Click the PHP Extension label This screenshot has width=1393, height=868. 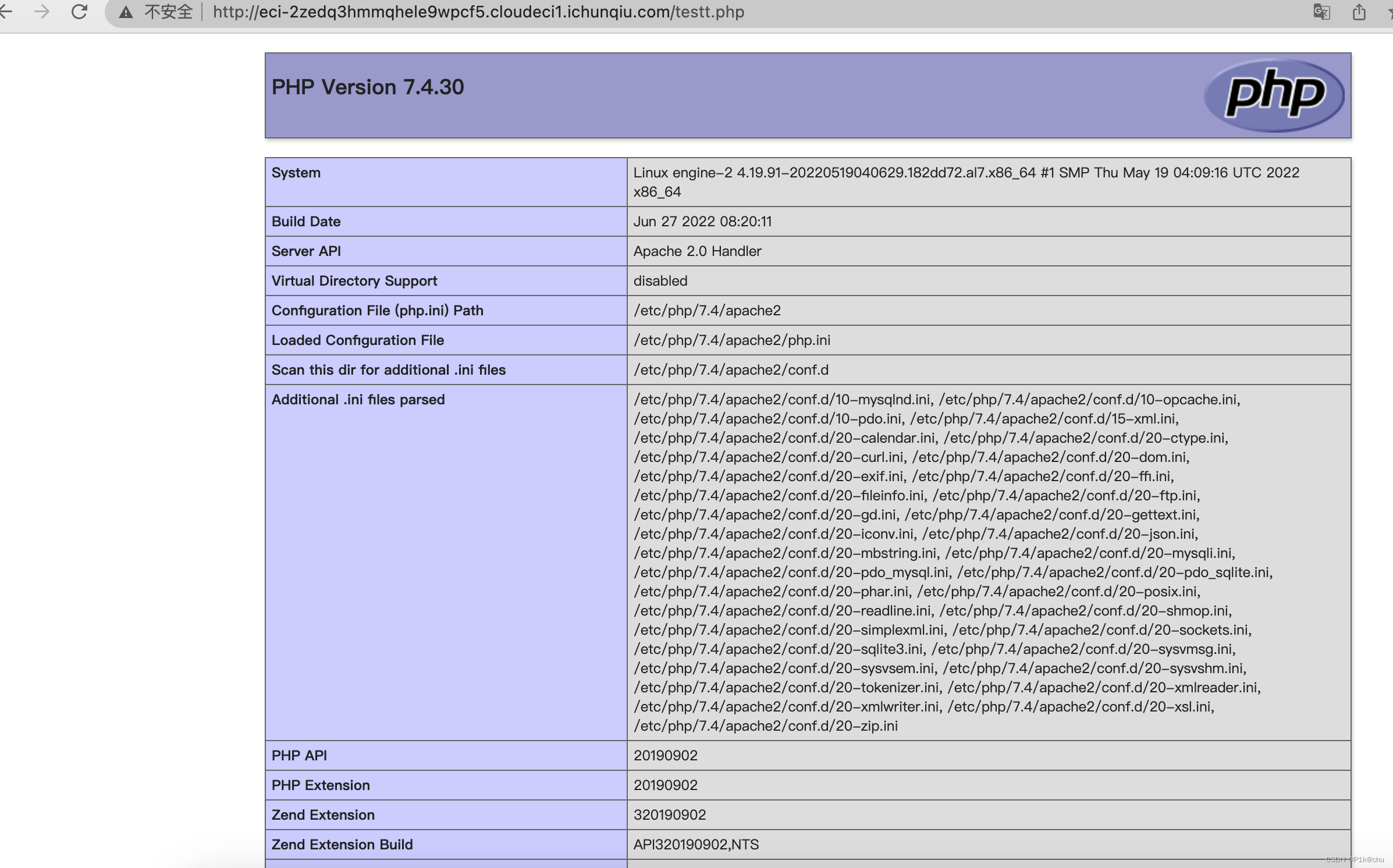[321, 785]
